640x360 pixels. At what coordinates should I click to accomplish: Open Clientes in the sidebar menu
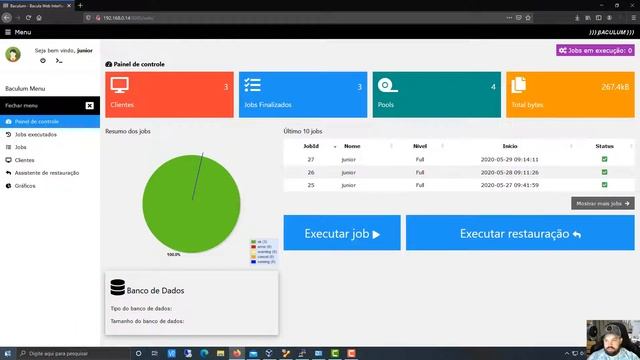pos(50,160)
